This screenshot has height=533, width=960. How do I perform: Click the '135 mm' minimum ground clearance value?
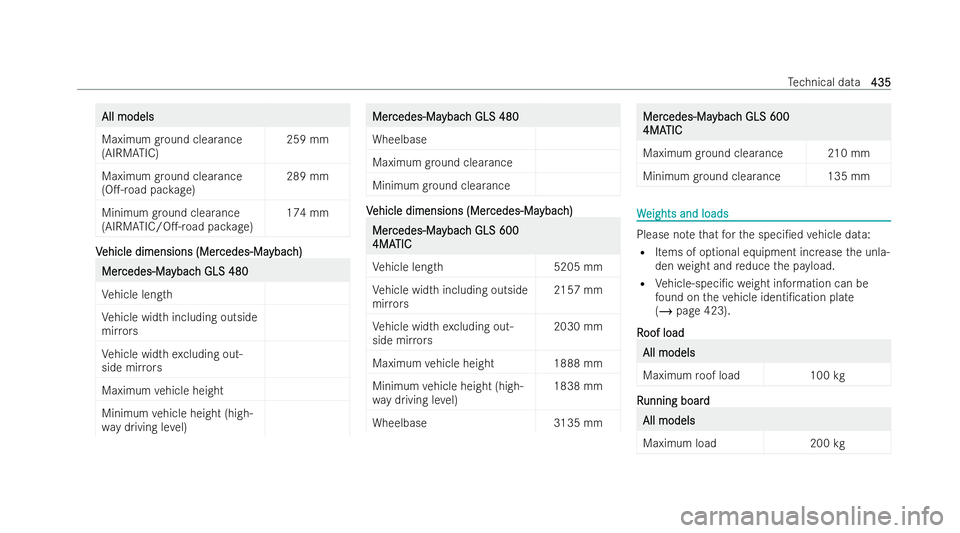coord(849,176)
